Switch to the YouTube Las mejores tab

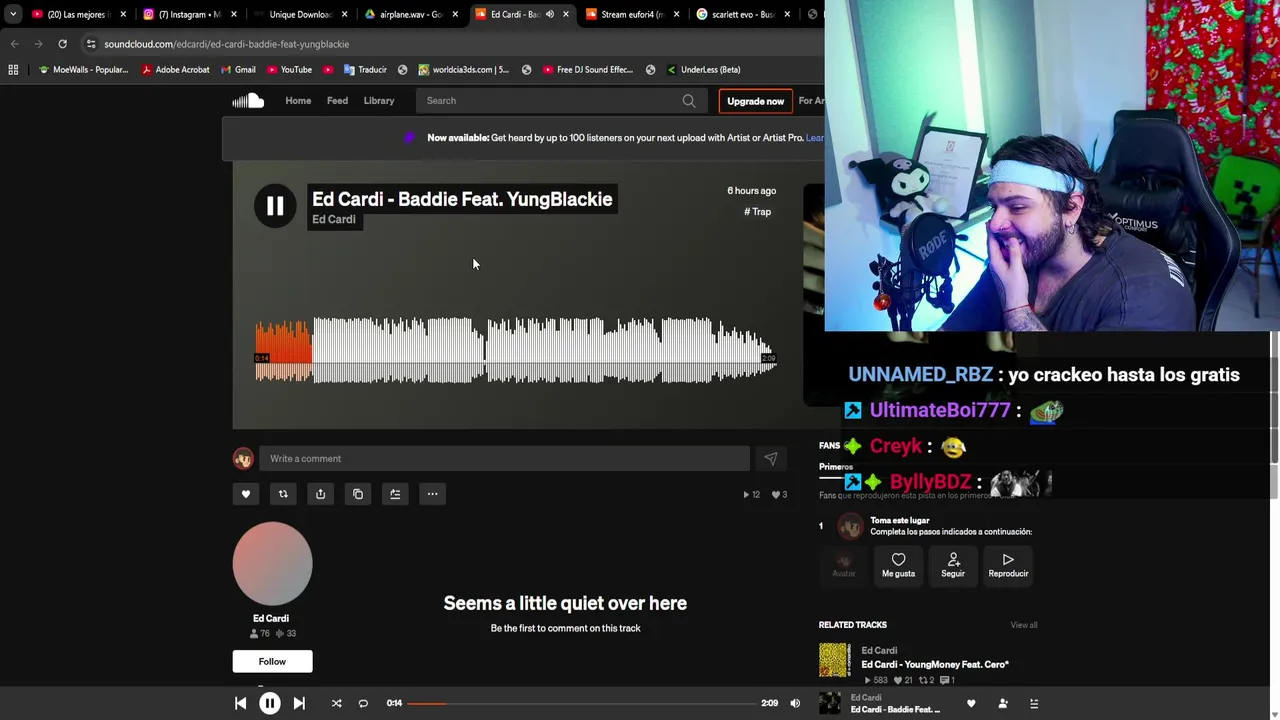point(79,14)
